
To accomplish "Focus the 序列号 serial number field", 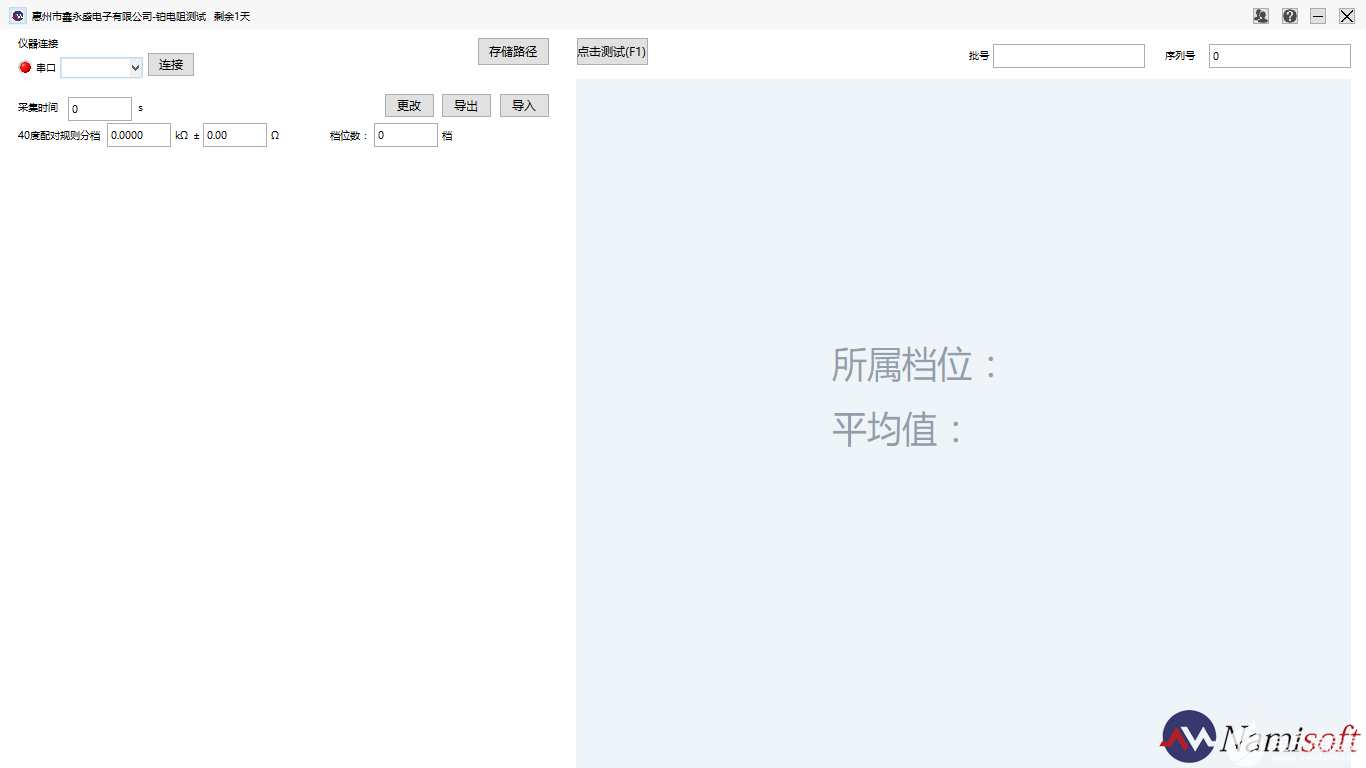I will coord(1279,56).
